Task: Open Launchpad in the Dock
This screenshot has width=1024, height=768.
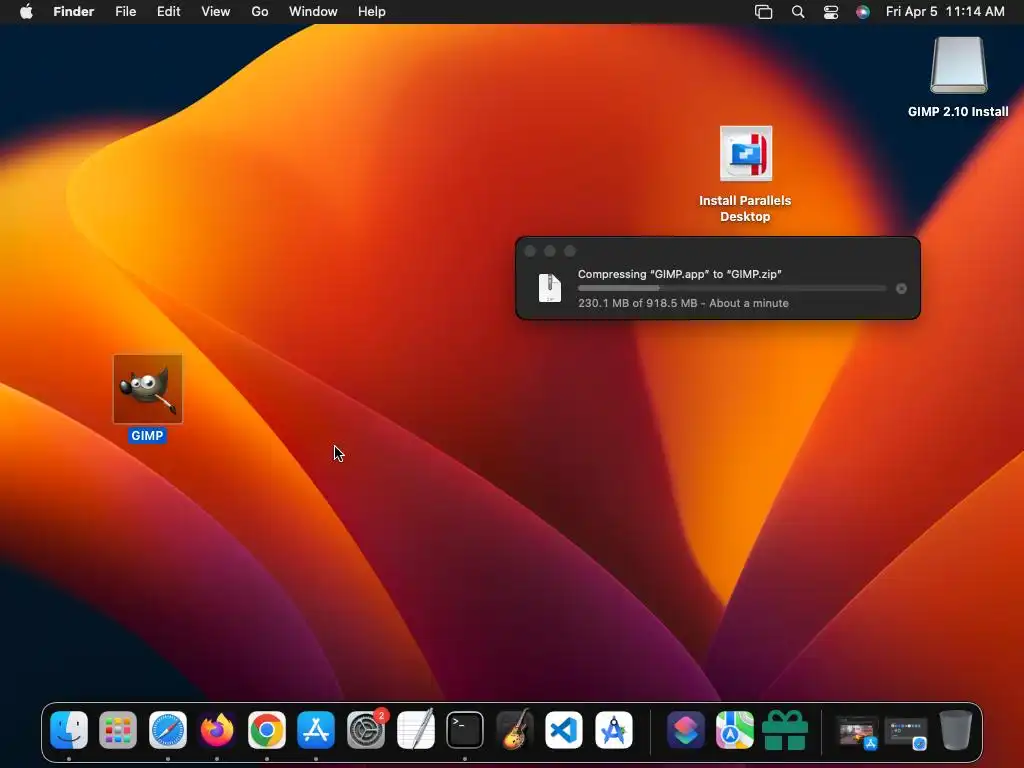Action: pyautogui.click(x=118, y=729)
